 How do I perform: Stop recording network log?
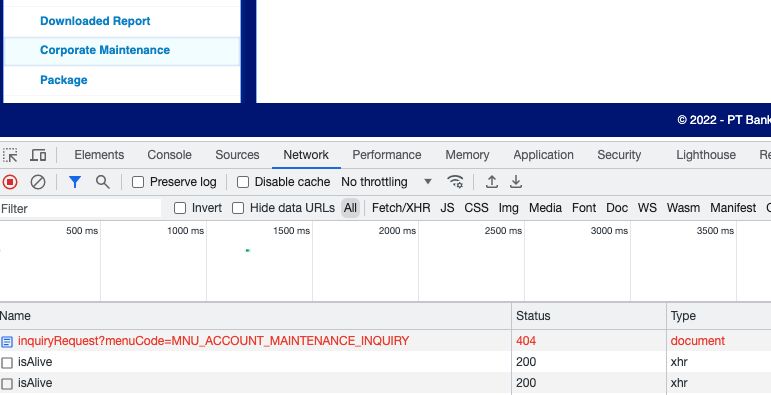point(10,182)
